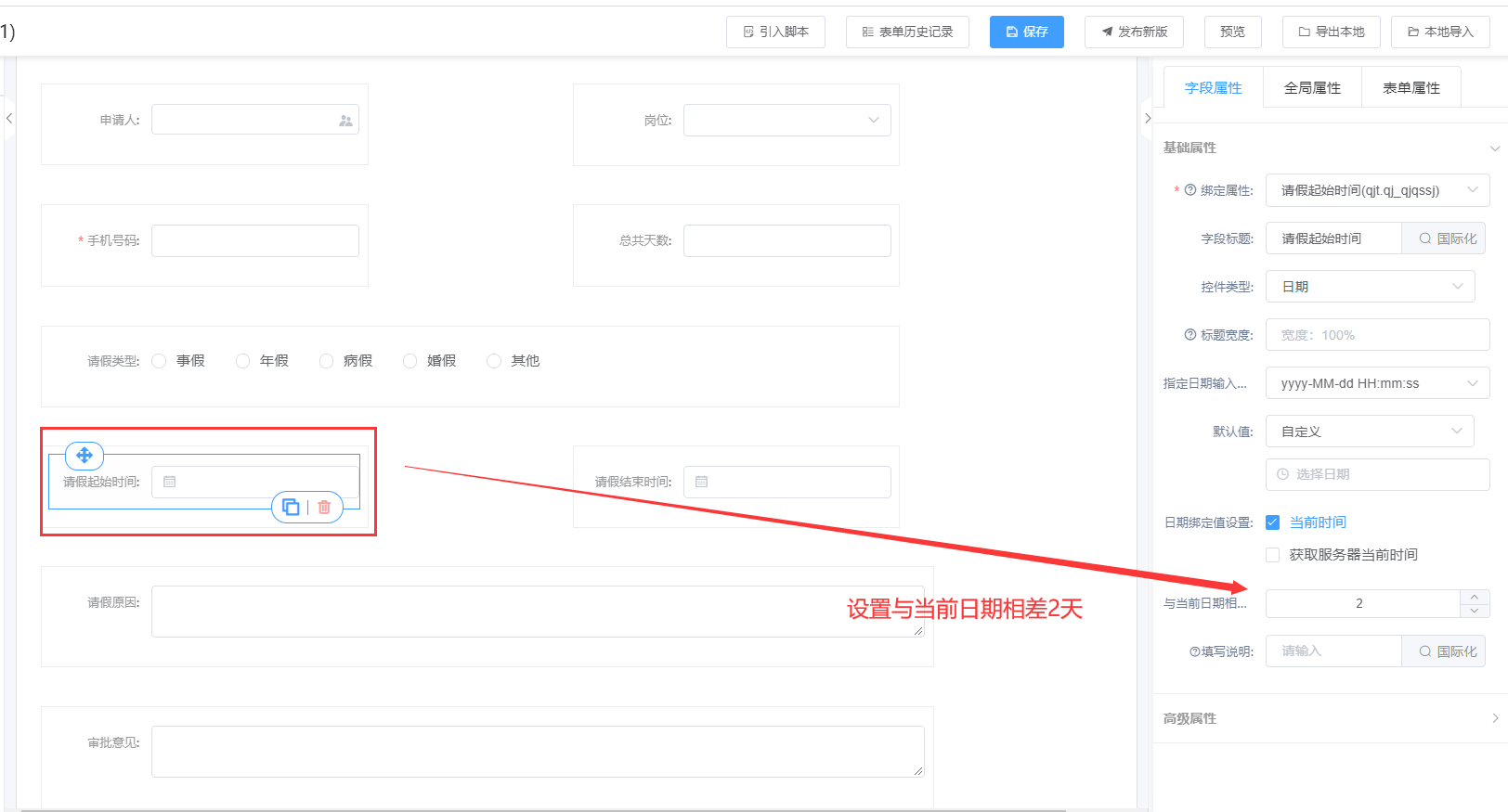This screenshot has width=1508, height=812.
Task: Click the help icon beside 绑定属性
Action: 1189,190
